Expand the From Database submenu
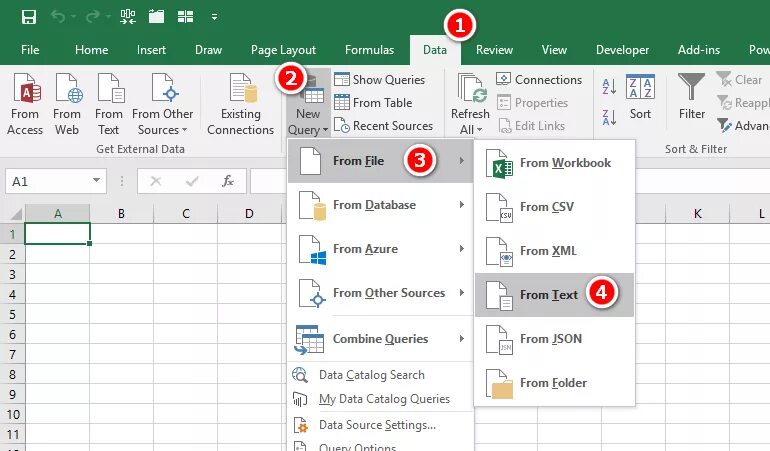The height and width of the screenshot is (451, 770). [x=380, y=205]
